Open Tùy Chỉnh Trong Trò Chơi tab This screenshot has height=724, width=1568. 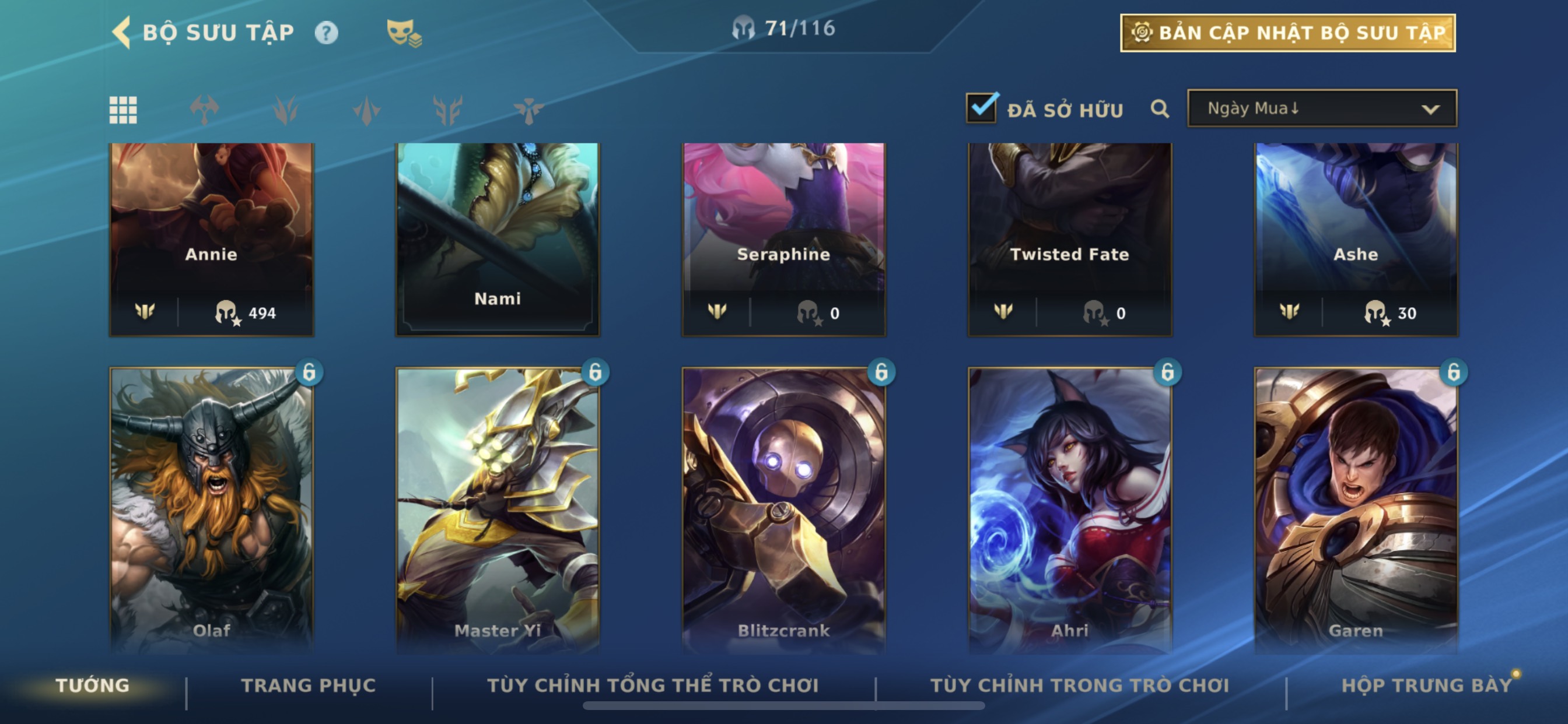[1080, 686]
